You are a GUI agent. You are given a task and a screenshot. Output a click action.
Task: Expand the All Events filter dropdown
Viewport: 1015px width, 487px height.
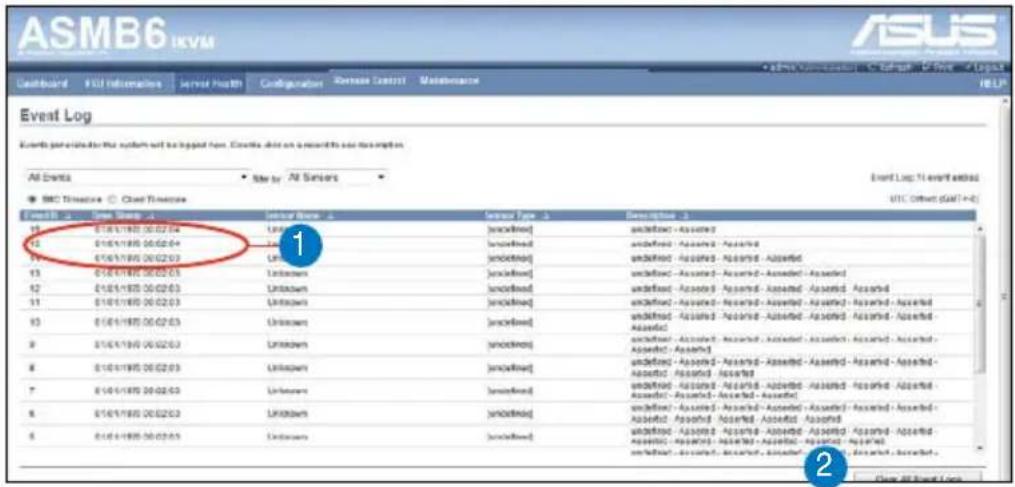137,177
